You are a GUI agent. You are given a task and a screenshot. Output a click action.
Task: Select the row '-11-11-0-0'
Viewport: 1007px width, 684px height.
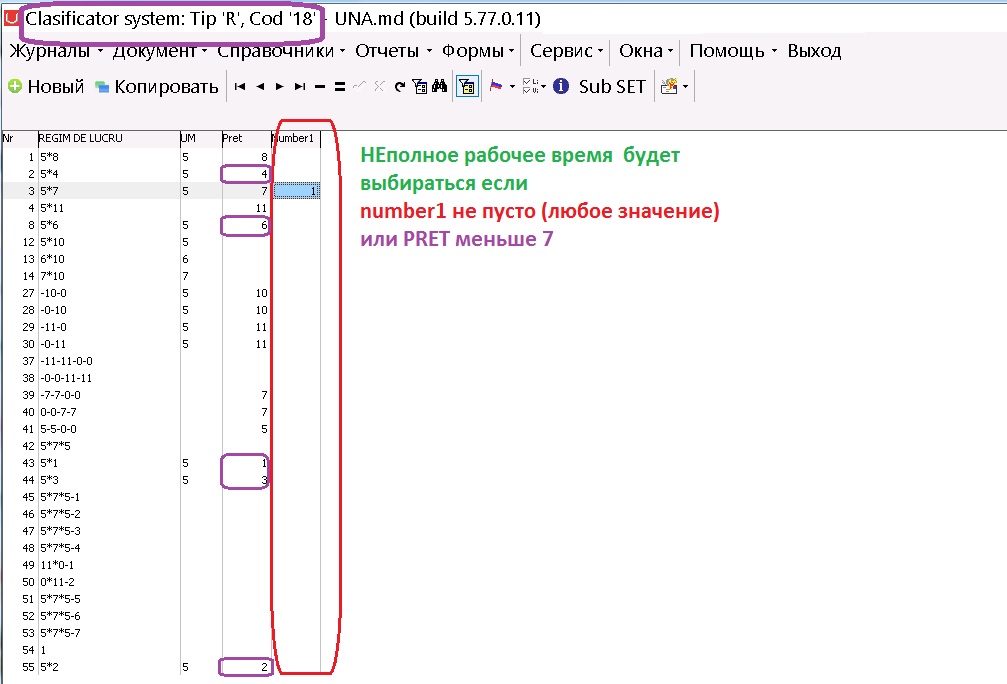point(162,361)
